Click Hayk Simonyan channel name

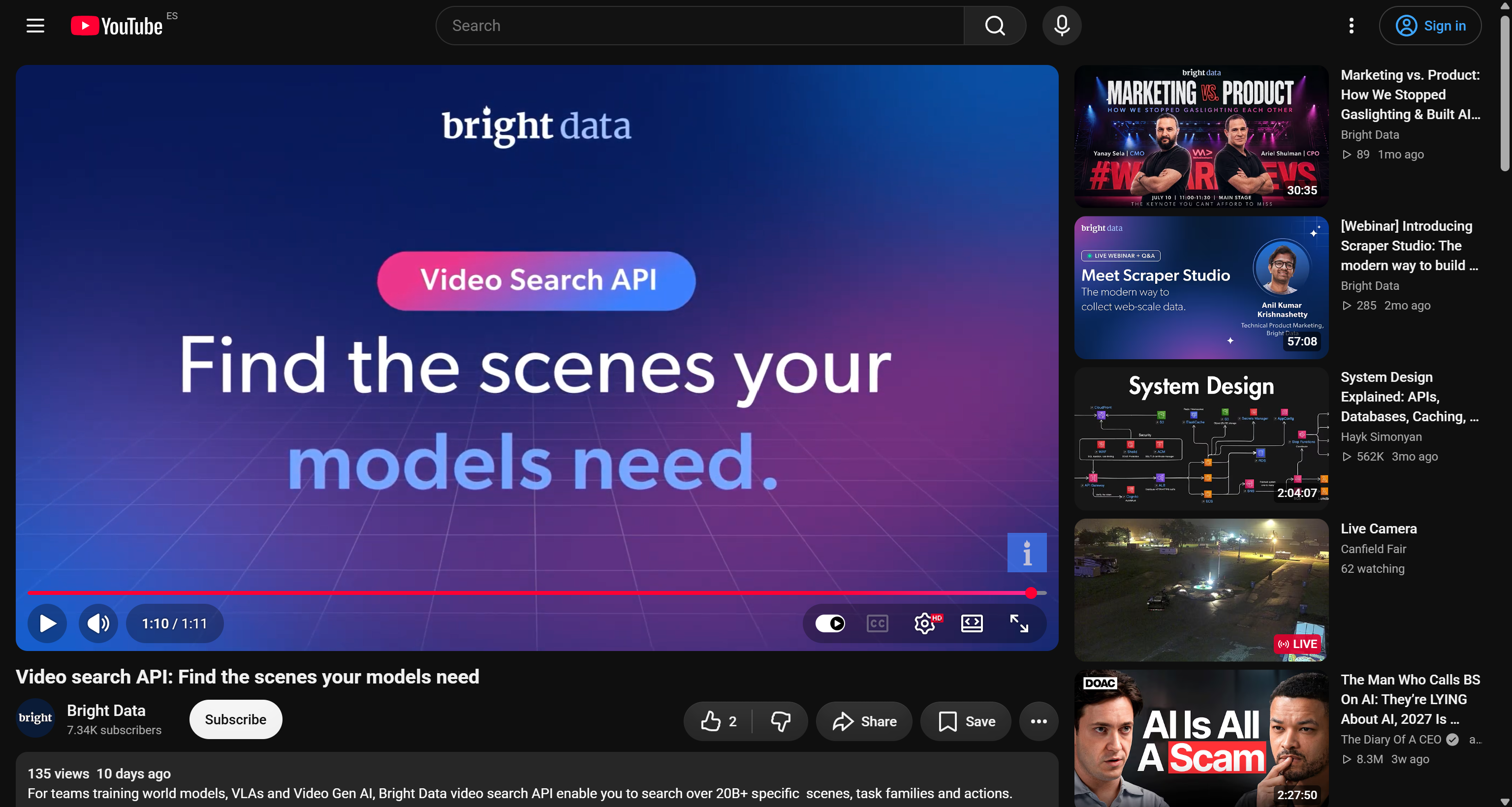[x=1381, y=436]
